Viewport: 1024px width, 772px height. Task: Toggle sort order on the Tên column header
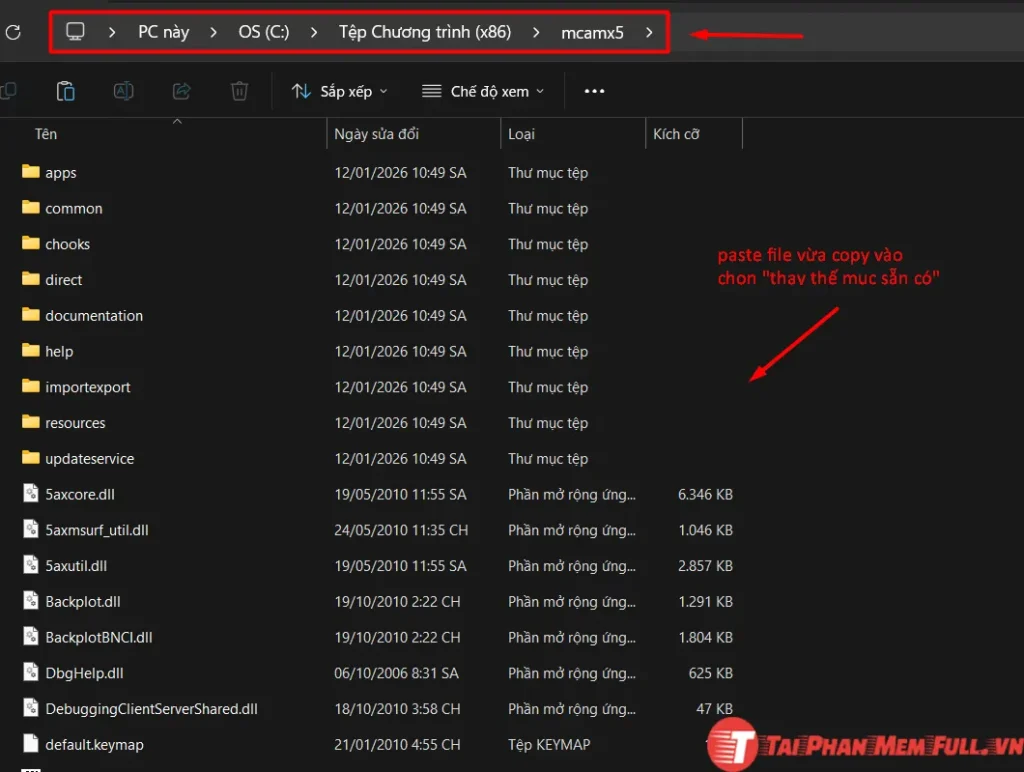46,133
